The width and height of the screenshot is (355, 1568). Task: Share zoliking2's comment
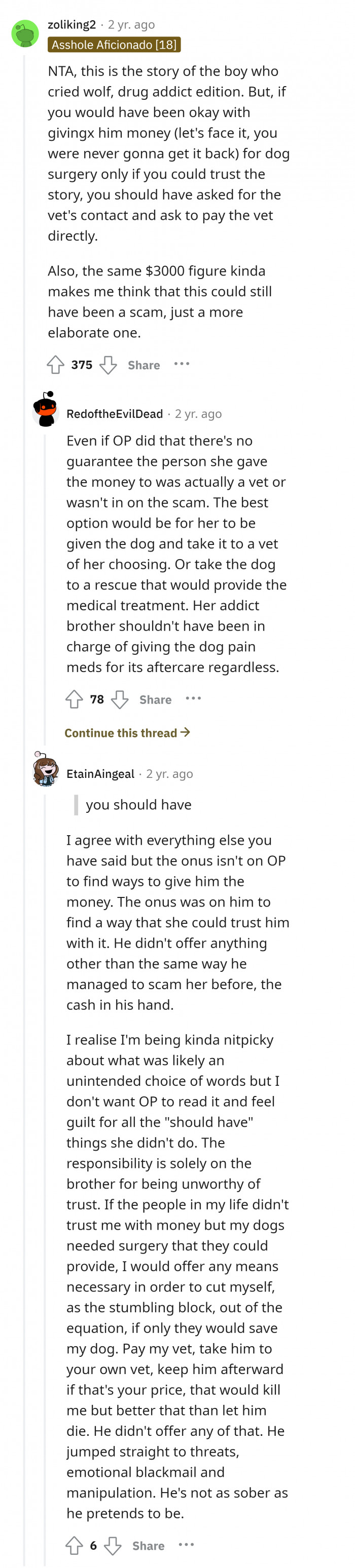[x=144, y=365]
